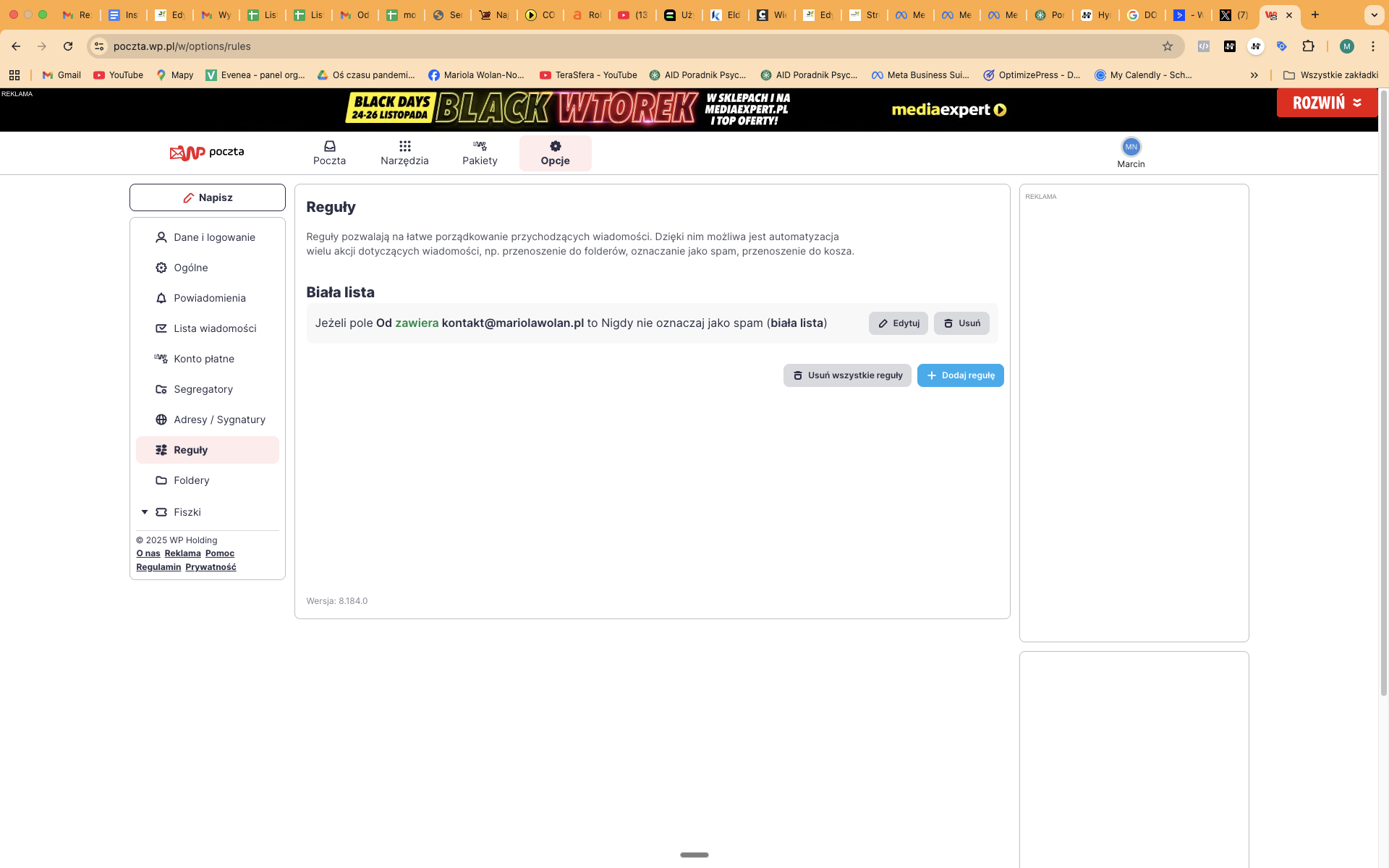Open the Powiadomienia bell settings

point(161,298)
